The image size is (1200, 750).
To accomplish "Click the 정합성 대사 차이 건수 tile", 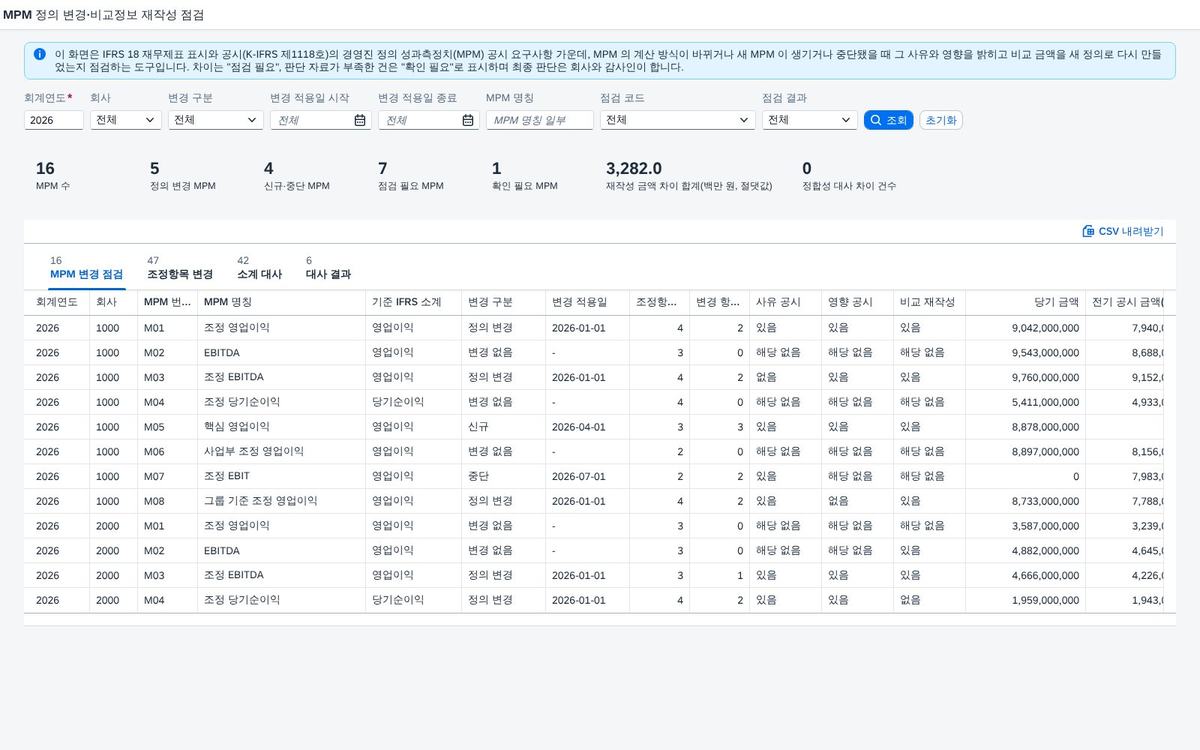I will 849,176.
